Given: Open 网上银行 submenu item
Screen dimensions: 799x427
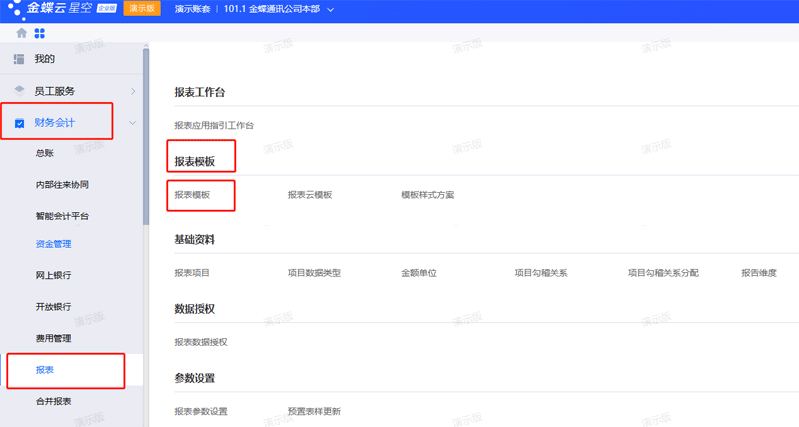Looking at the screenshot, I should pyautogui.click(x=54, y=275).
